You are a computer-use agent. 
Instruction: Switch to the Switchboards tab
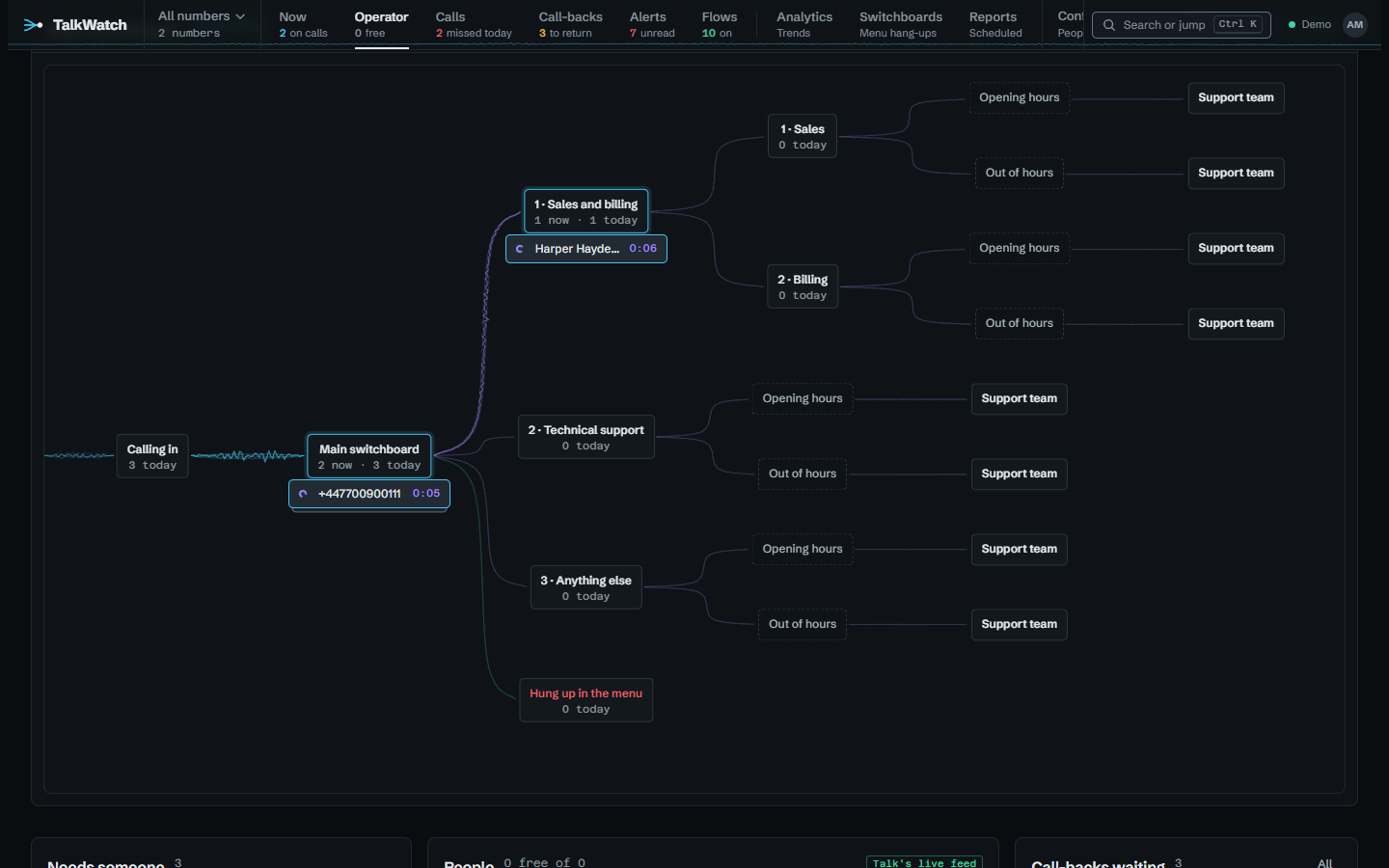901,24
